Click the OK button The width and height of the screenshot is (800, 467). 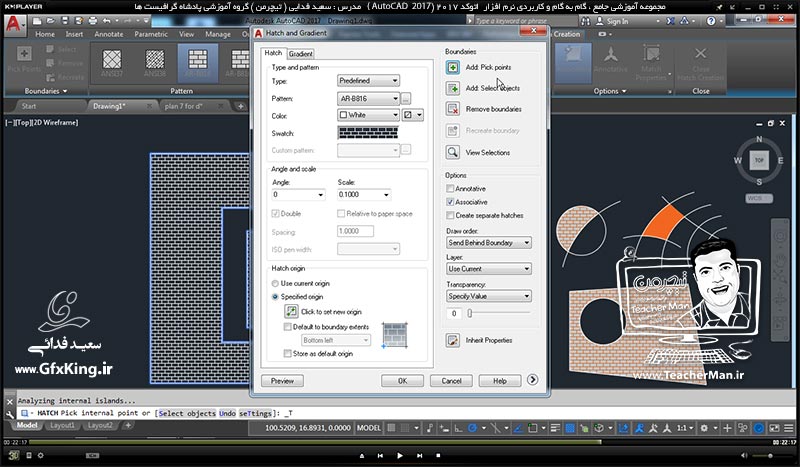click(x=403, y=381)
